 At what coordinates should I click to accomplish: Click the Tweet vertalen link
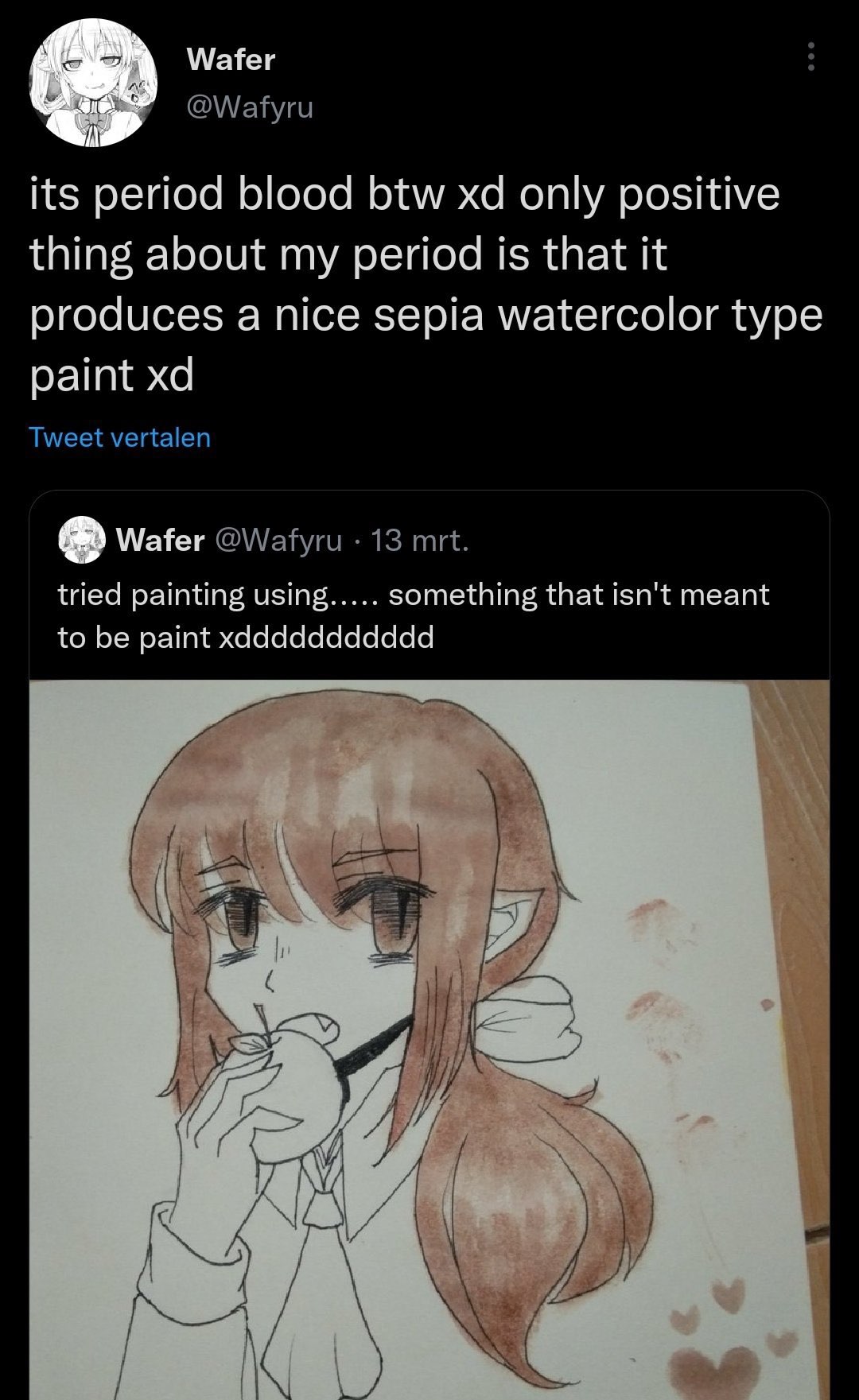(119, 437)
